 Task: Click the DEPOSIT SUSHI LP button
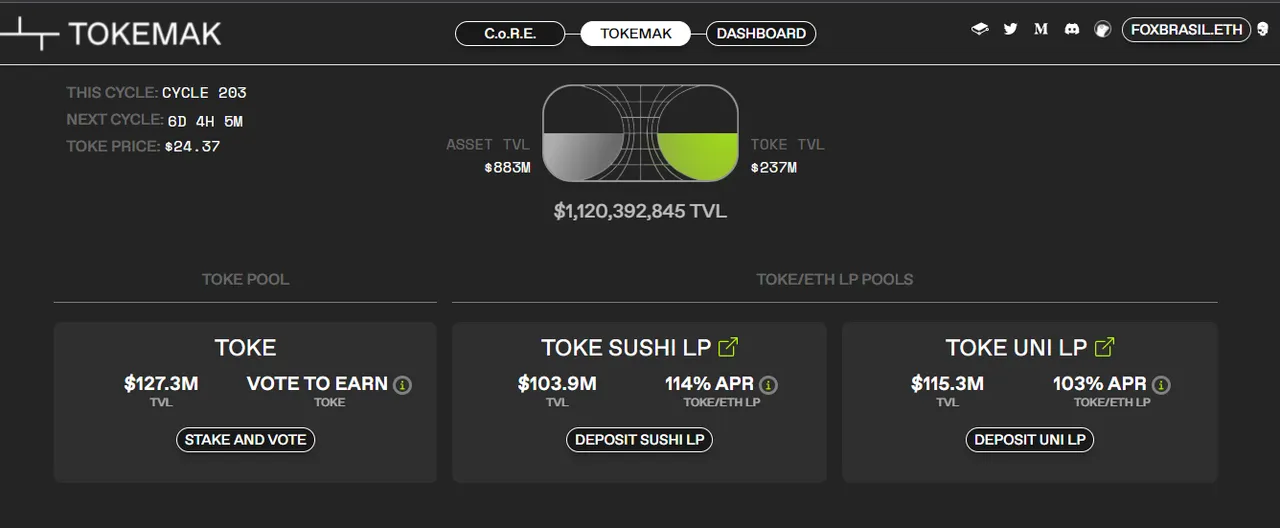[639, 439]
